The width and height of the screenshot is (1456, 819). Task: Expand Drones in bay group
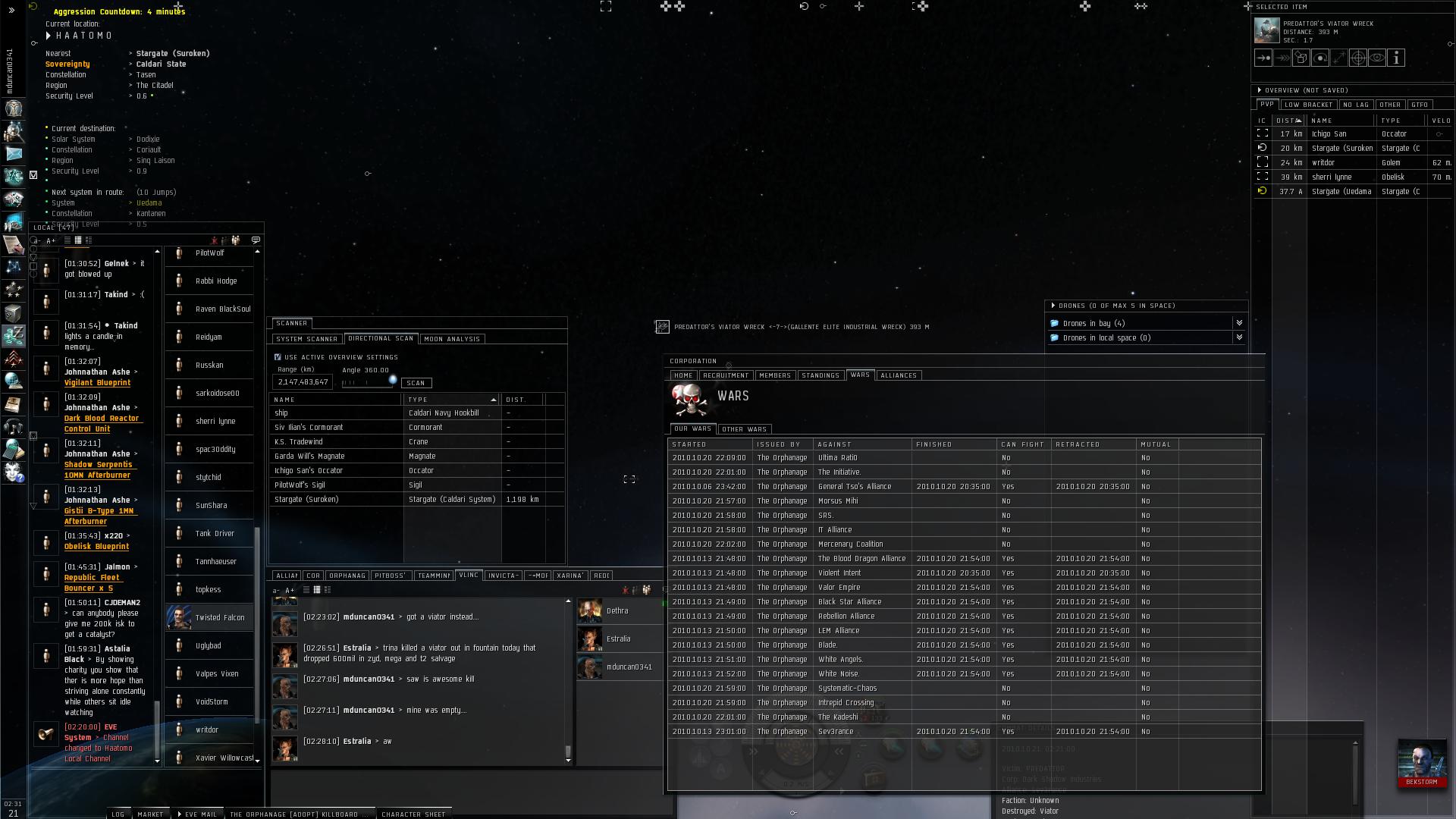1239,323
